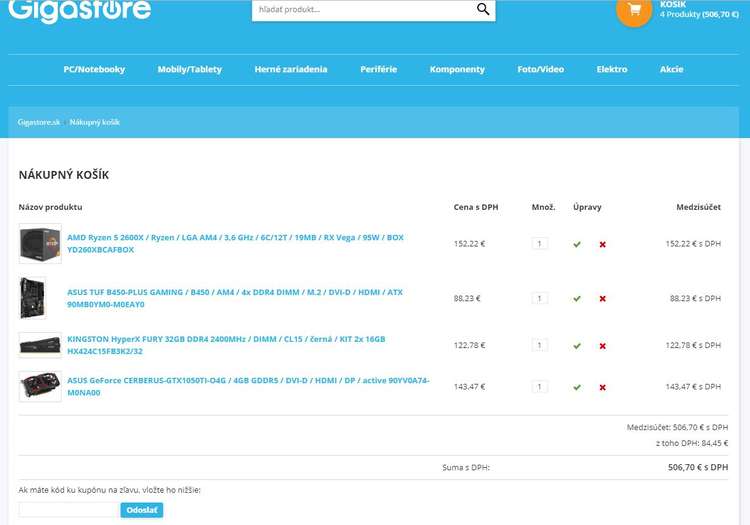
Task: Click the 152,22 € unit price
Action: coord(469,244)
